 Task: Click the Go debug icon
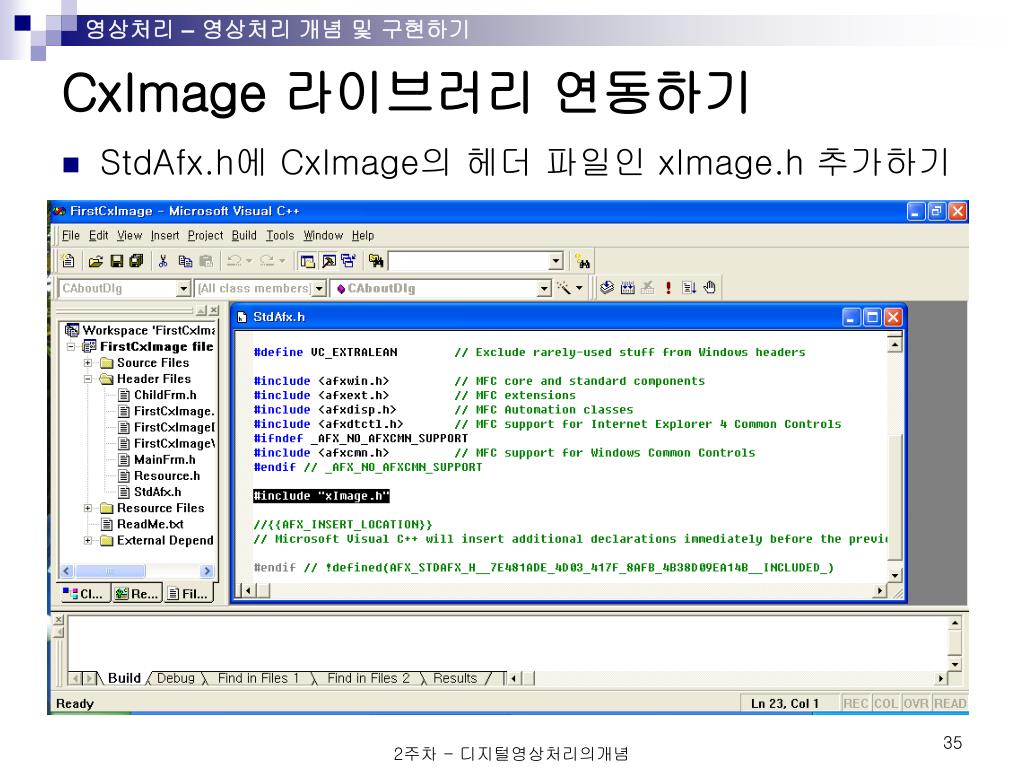[x=688, y=287]
